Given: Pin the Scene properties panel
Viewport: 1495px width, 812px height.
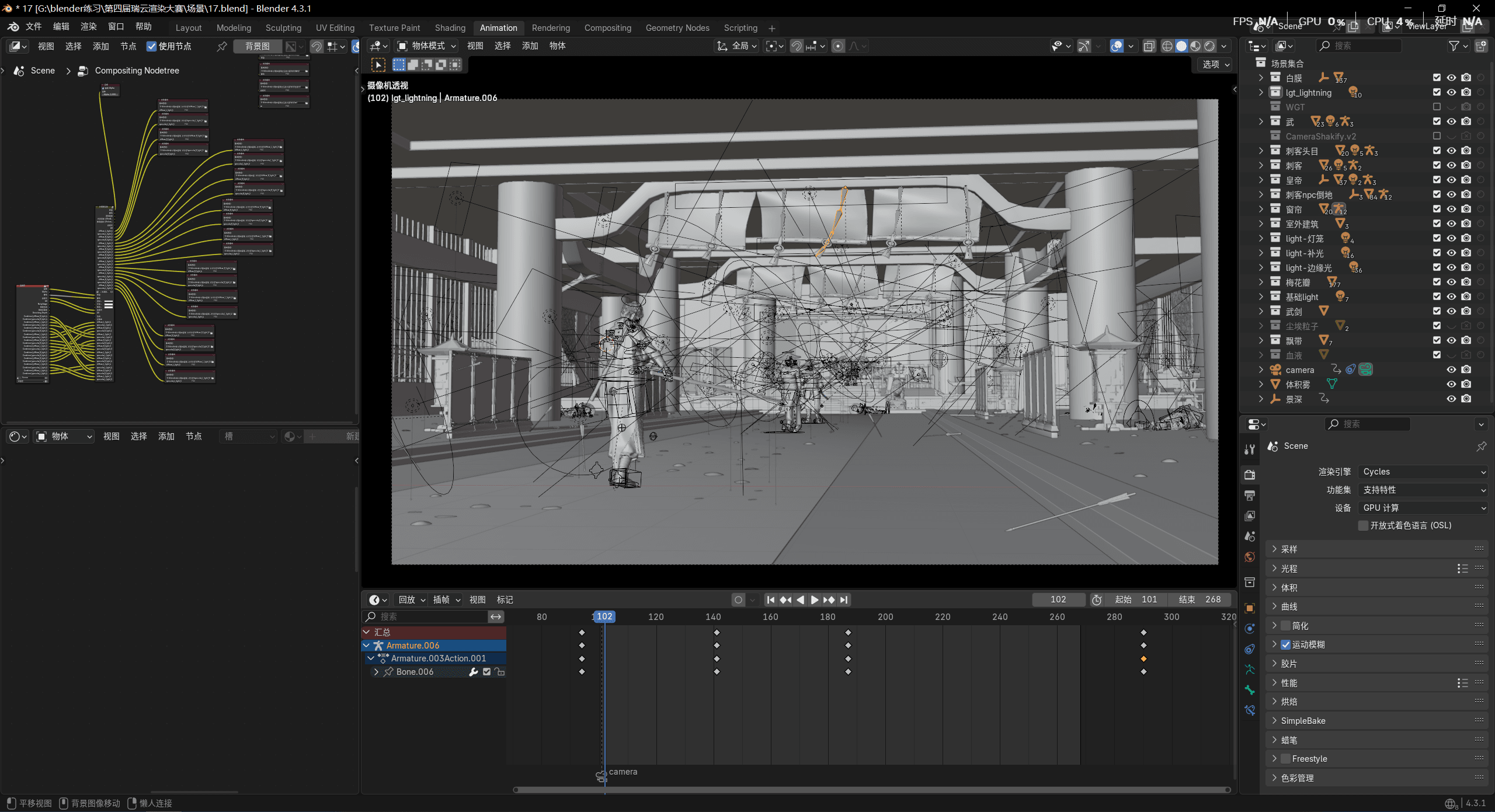Looking at the screenshot, I should 1482,447.
